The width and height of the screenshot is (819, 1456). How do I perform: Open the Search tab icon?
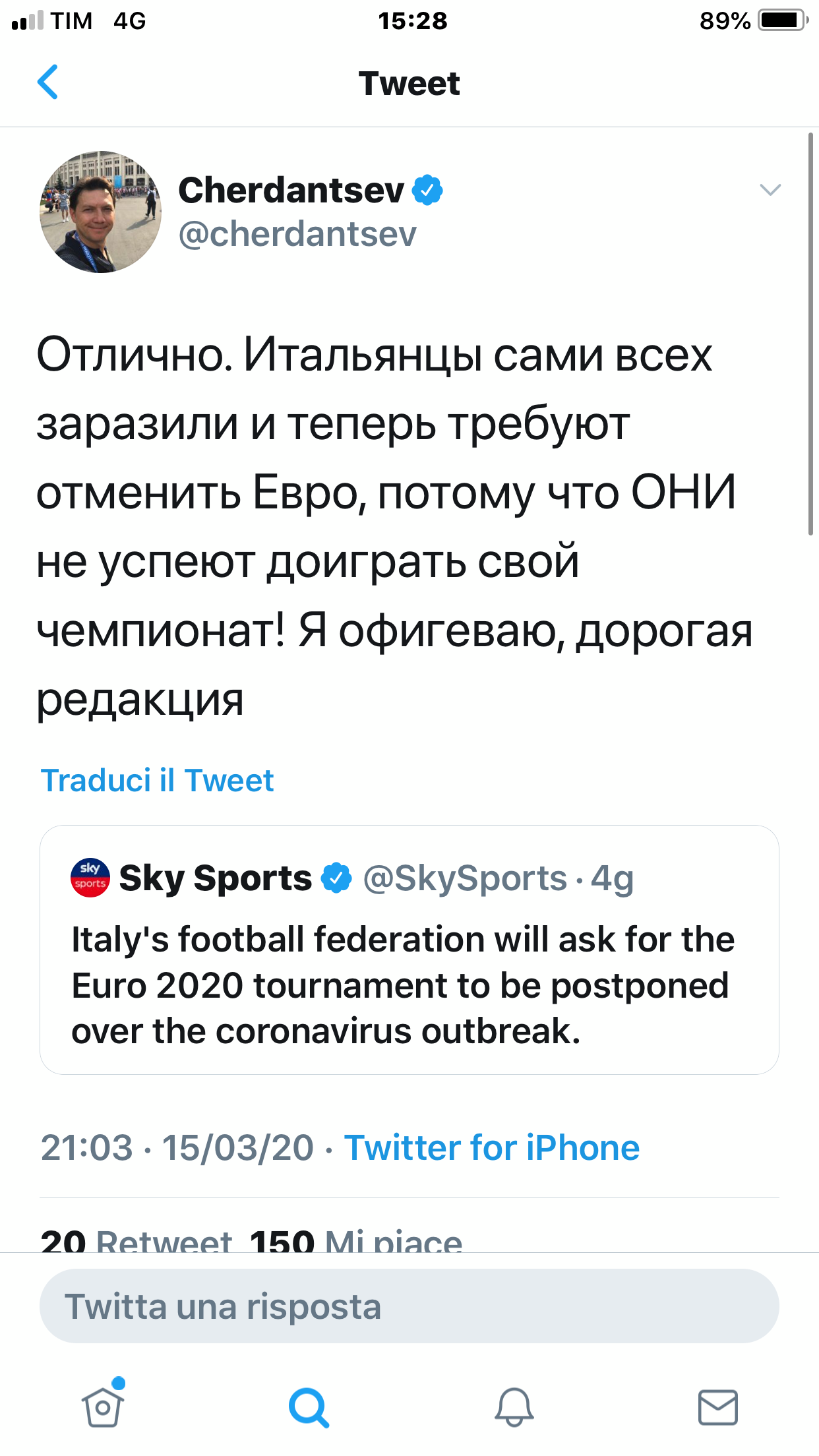coord(308,1407)
